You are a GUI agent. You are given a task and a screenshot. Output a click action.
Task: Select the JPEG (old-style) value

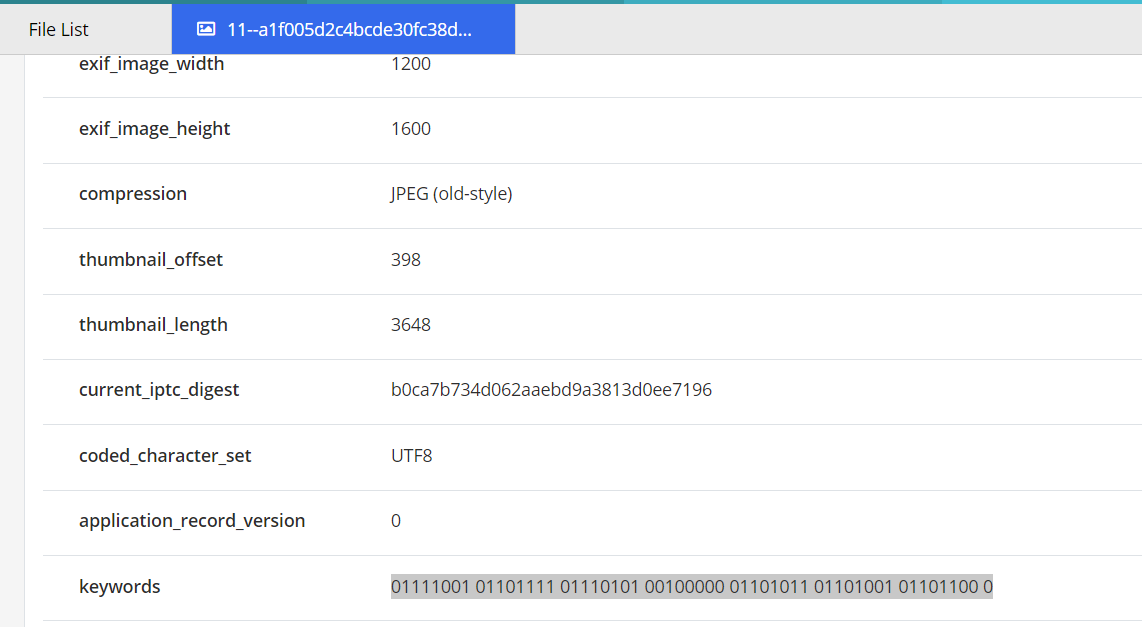(452, 194)
